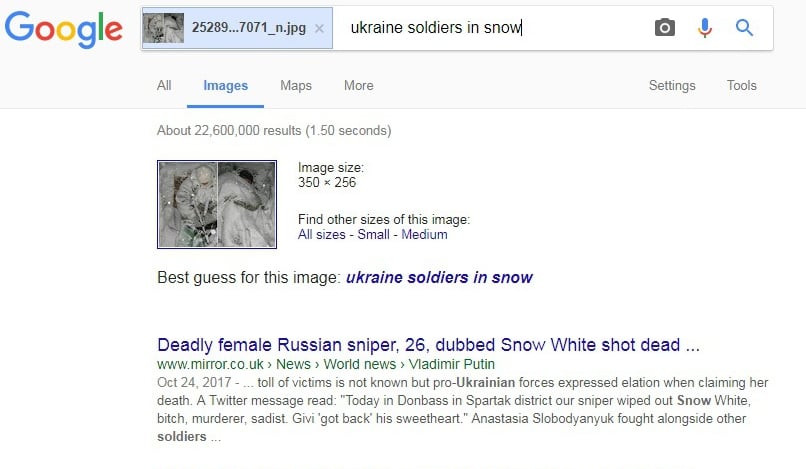This screenshot has height=469, width=806.
Task: Click the soldiers in snow result thumbnail
Action: [x=217, y=204]
